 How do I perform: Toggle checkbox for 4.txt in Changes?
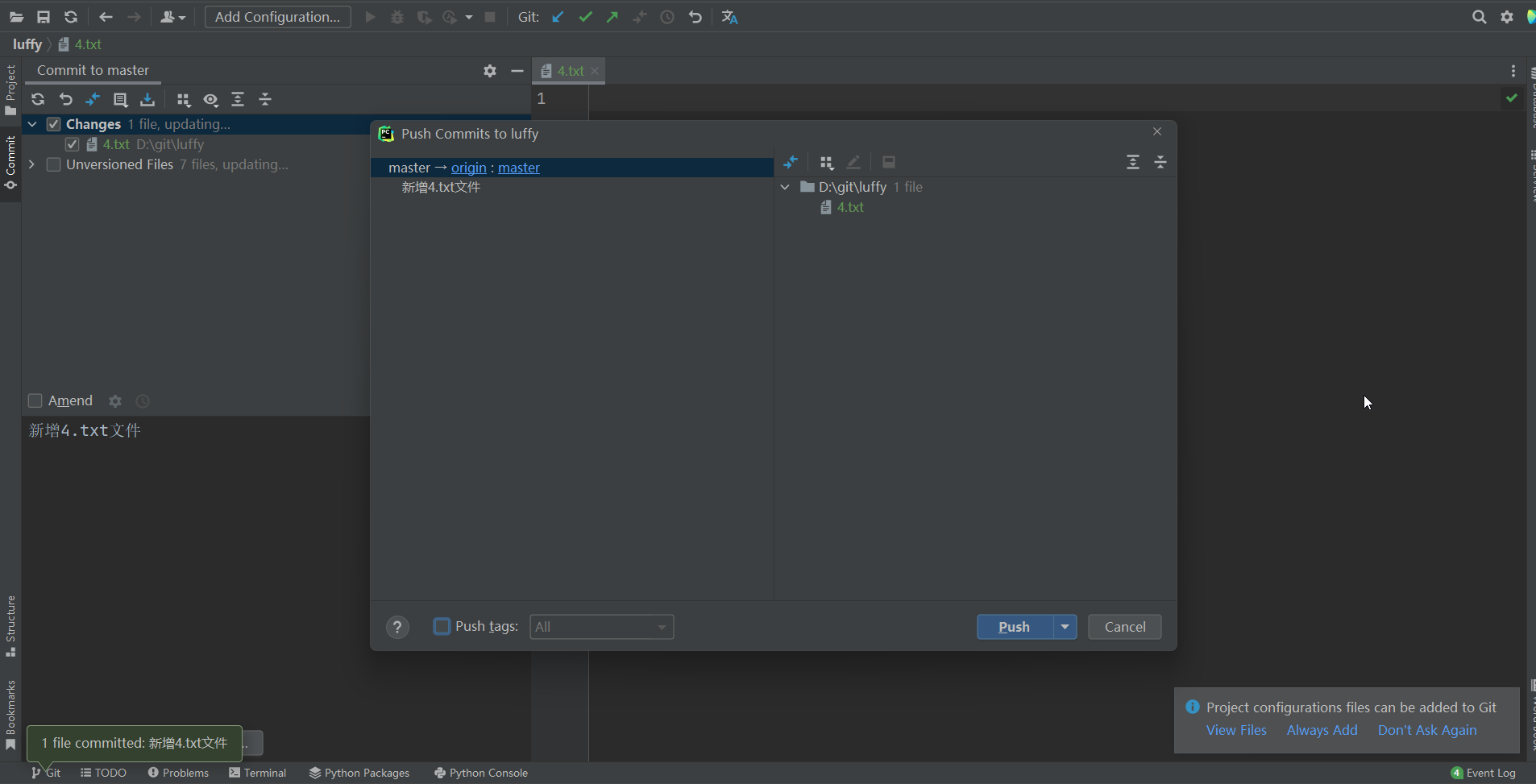click(73, 144)
